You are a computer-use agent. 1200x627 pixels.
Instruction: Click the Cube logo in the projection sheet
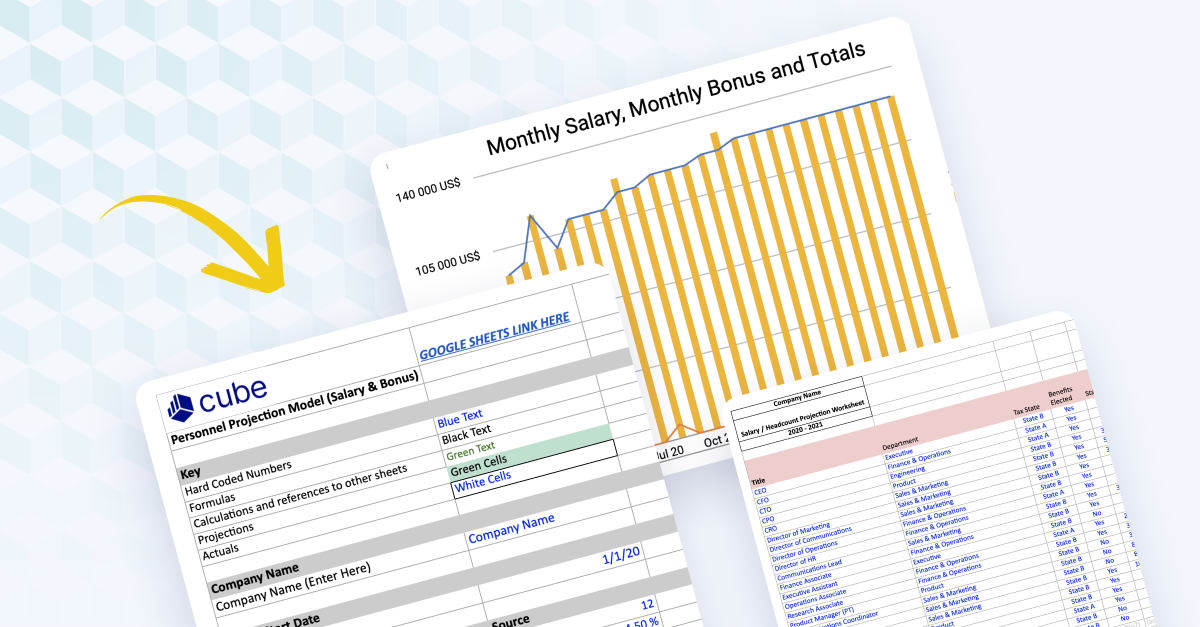217,398
